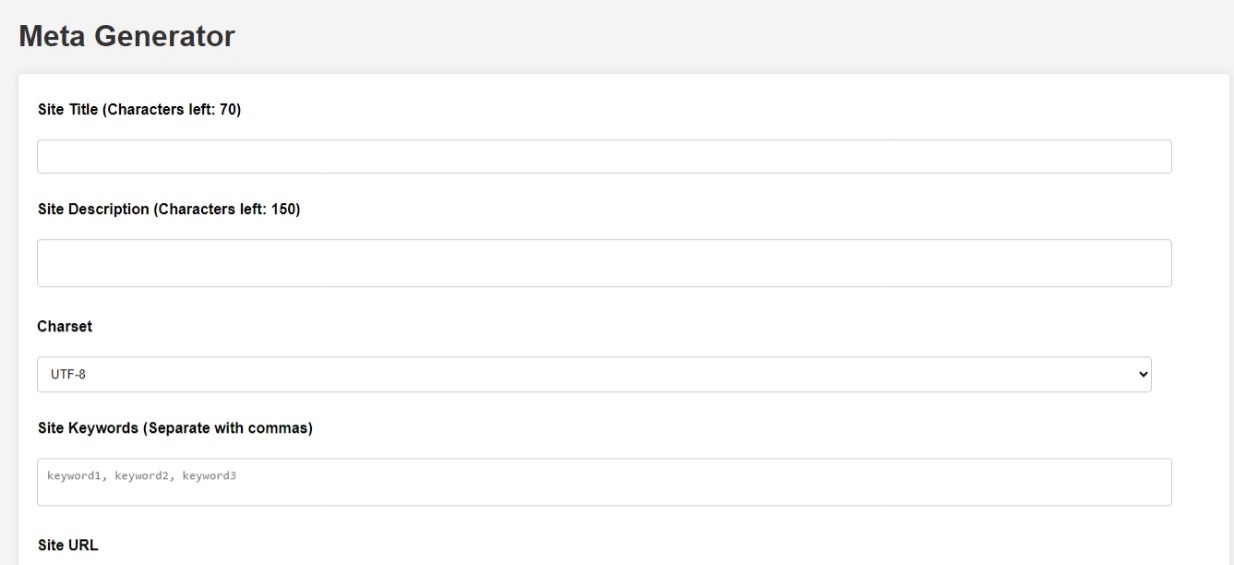Click the "keyword1, keyword2, keyword3" placeholder text
The image size is (1234, 565).
(141, 475)
